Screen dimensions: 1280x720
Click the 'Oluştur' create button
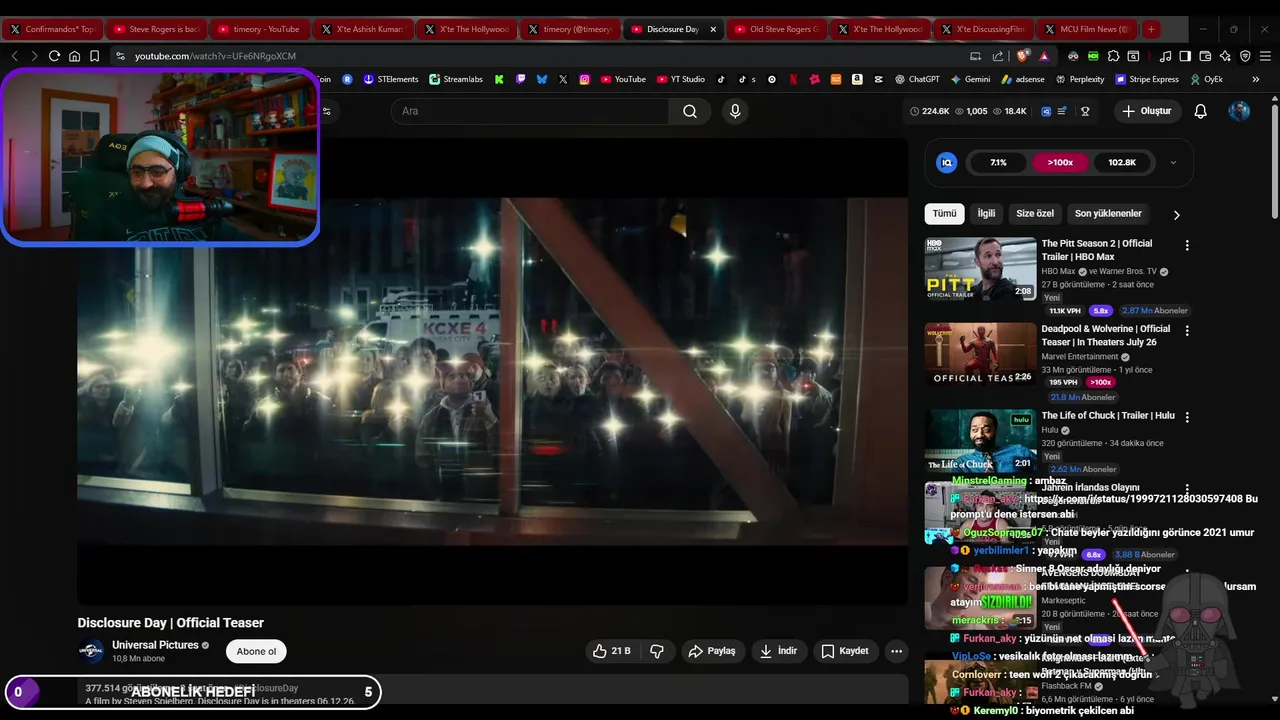pos(1146,111)
